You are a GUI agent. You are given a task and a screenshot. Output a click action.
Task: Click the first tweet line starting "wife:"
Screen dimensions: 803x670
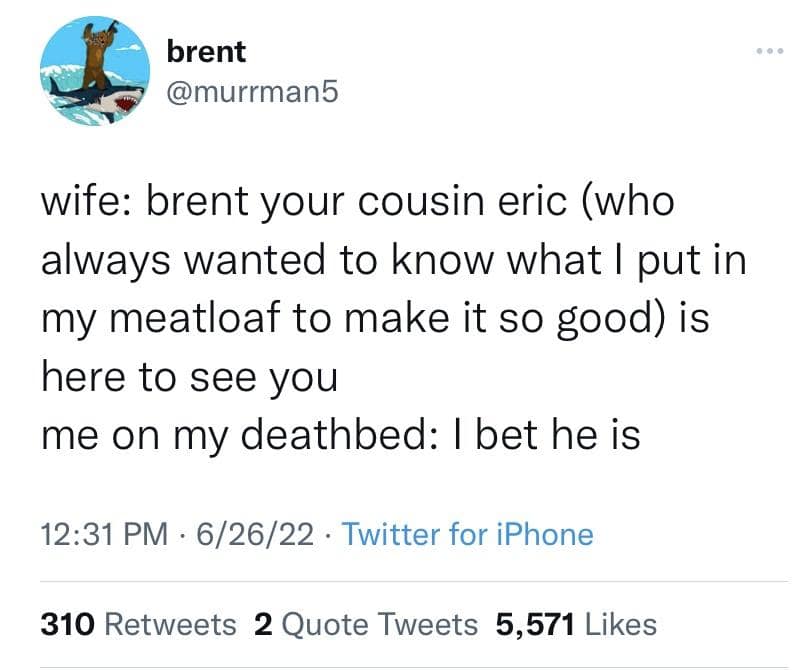click(x=357, y=203)
